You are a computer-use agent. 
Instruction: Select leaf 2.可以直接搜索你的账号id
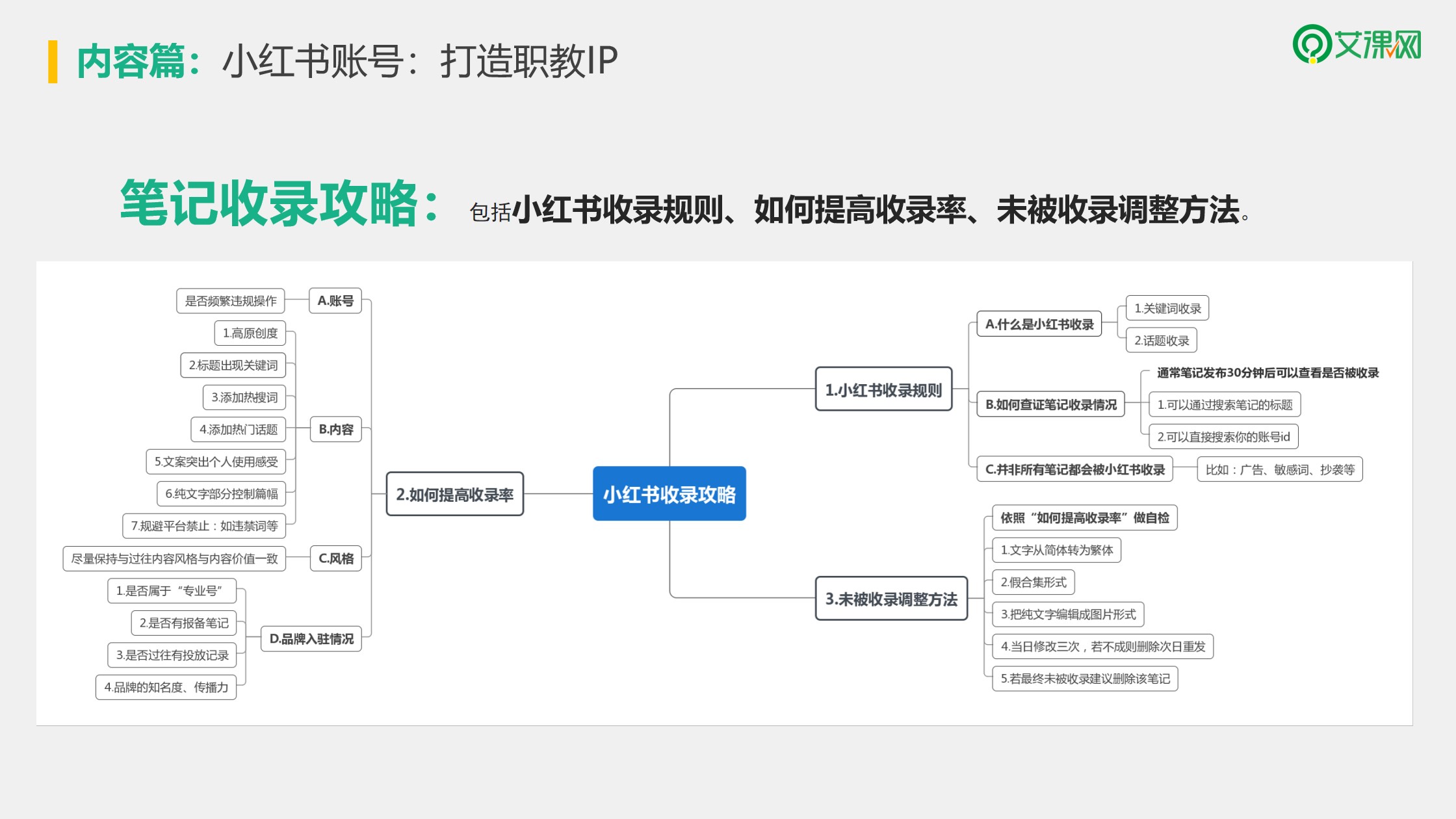pyautogui.click(x=1223, y=437)
